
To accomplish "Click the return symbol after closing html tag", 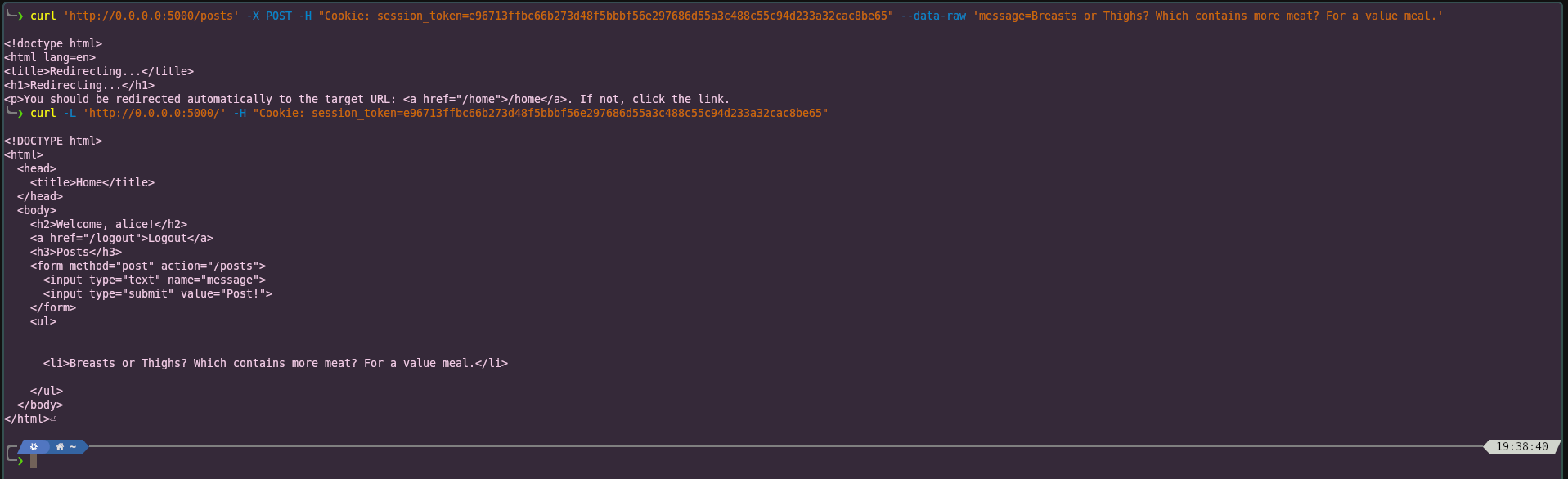I will tap(53, 419).
